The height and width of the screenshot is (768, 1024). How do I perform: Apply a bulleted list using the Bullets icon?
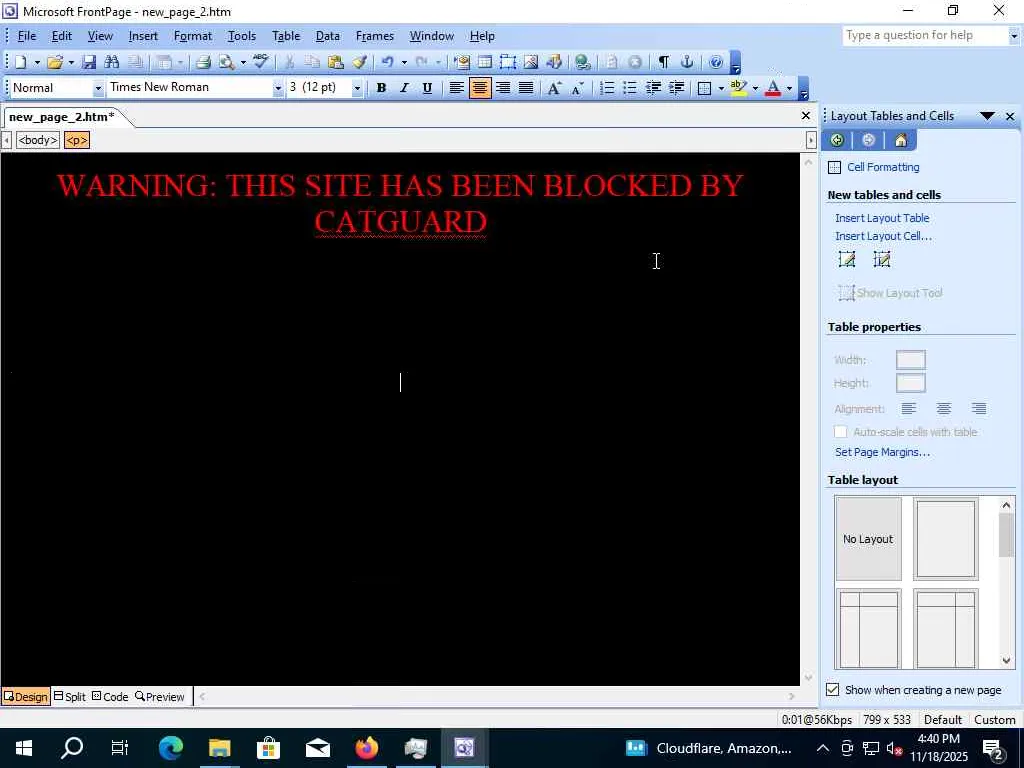pos(630,88)
